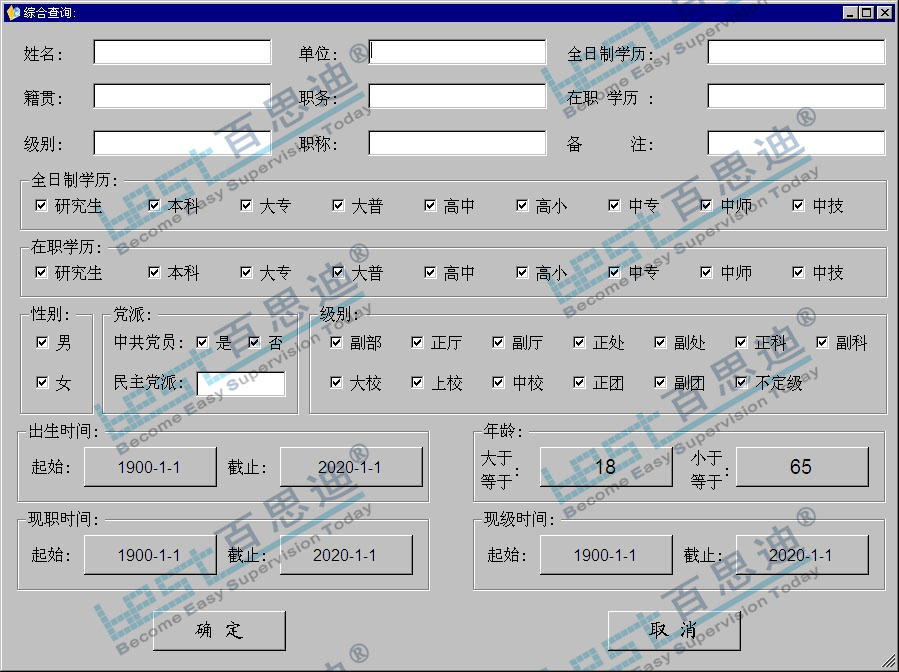Toggle 大普 in the 全日制学历 group
899x672 pixels.
pos(338,205)
